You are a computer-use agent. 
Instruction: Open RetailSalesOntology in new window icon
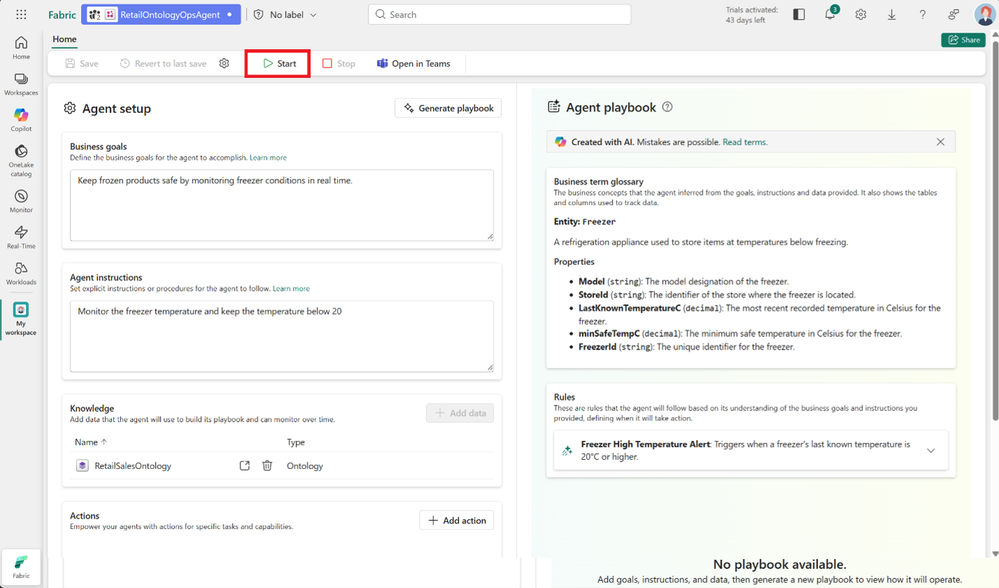point(245,466)
